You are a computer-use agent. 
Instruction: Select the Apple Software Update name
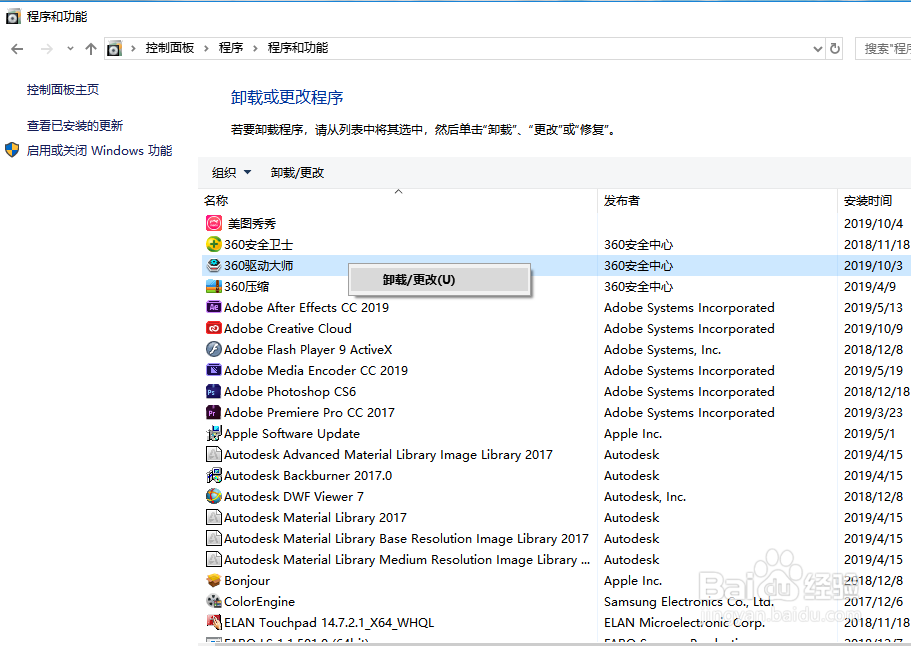pyautogui.click(x=292, y=433)
